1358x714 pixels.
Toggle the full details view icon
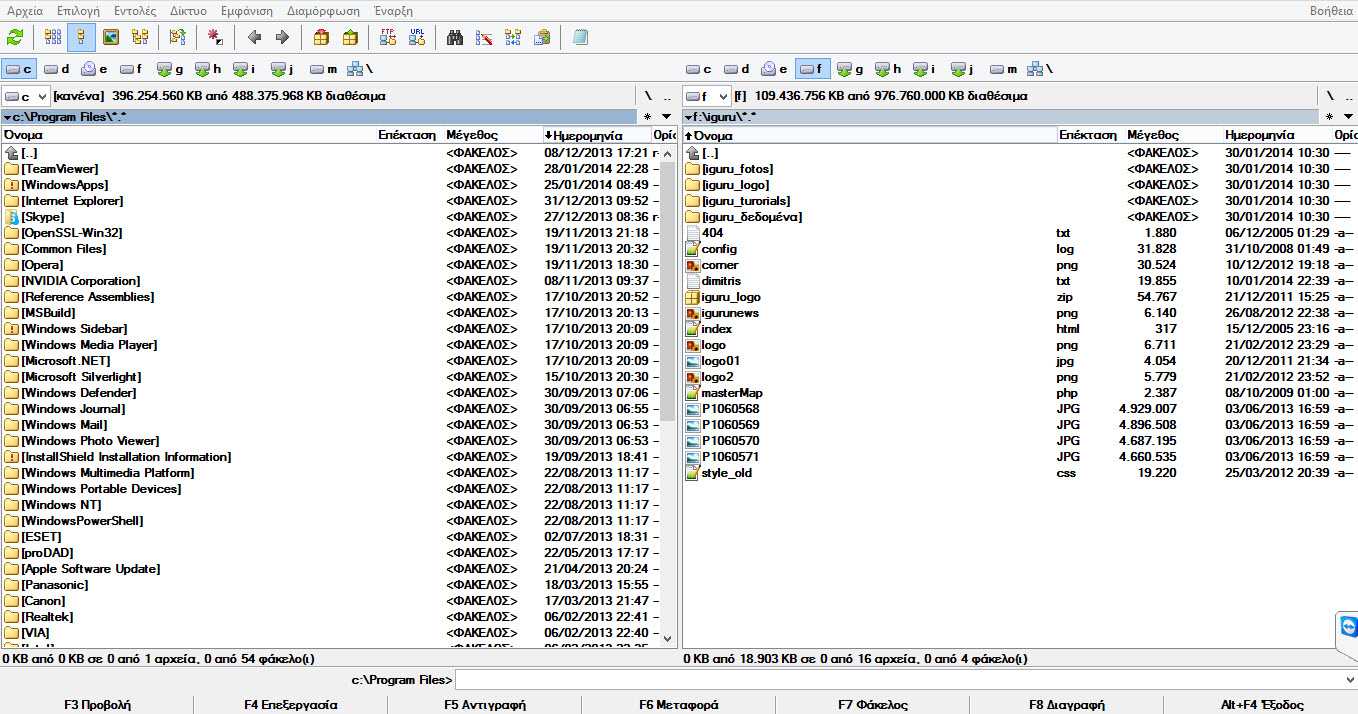point(82,38)
